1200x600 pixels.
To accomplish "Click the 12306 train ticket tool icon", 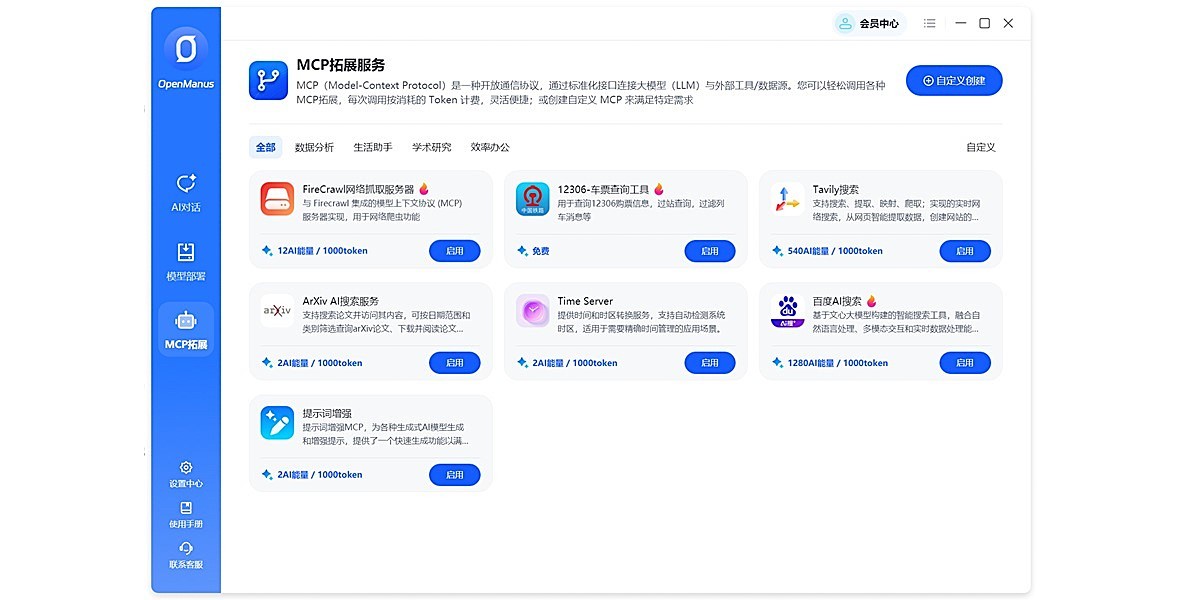I will [x=532, y=199].
